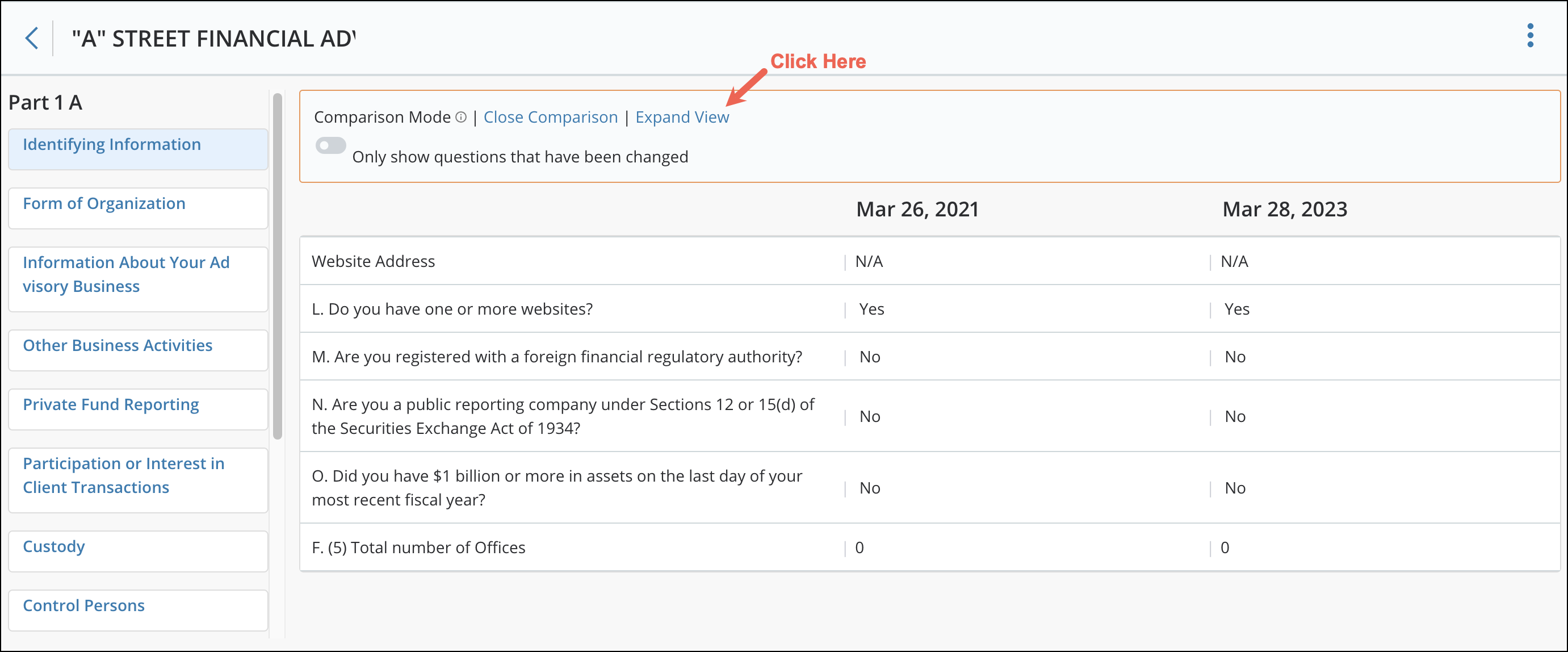
Task: Select the Website Address row
Action: point(373,261)
